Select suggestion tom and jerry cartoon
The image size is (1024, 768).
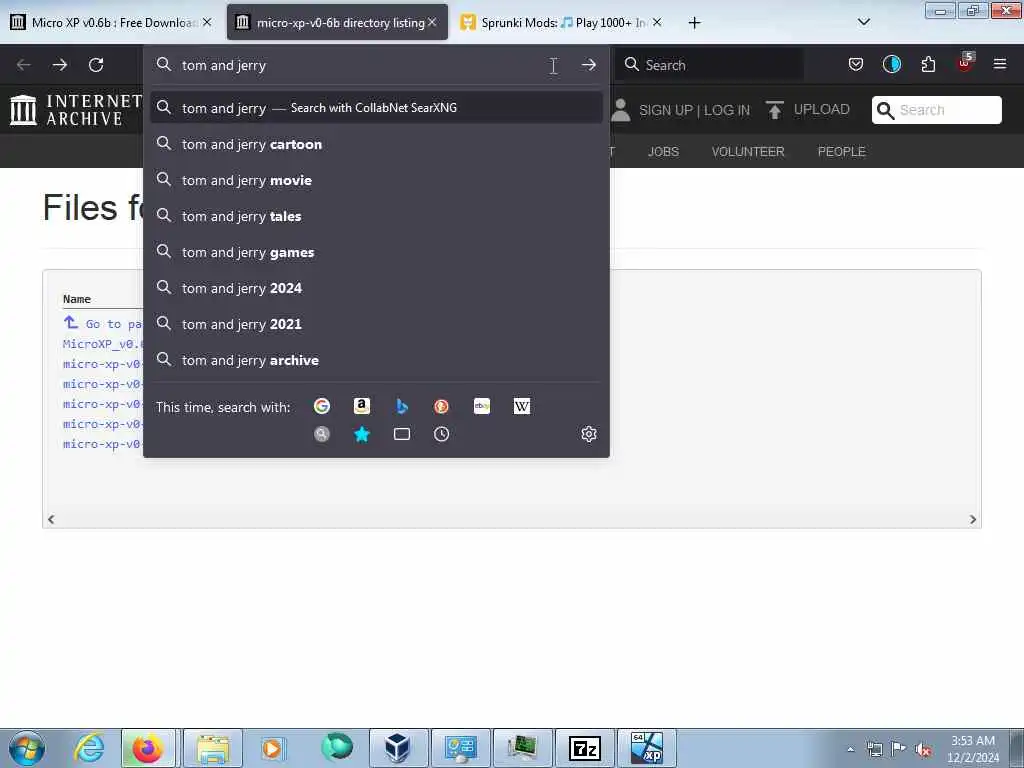(x=376, y=144)
